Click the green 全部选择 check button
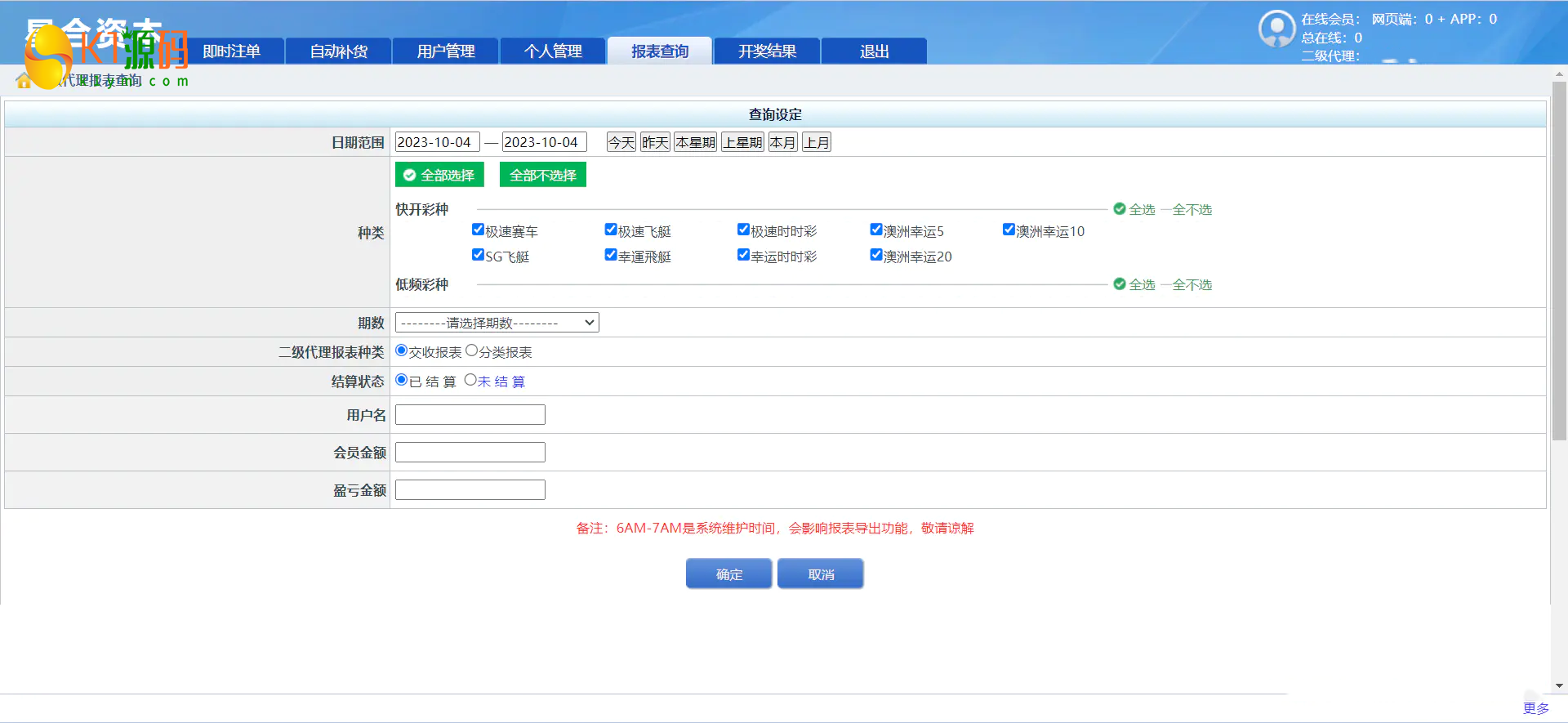The width and height of the screenshot is (1568, 723). click(439, 175)
